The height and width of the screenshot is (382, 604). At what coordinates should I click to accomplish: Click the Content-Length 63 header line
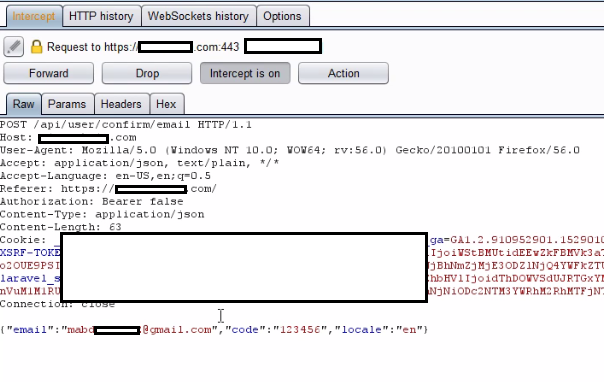coord(60,227)
